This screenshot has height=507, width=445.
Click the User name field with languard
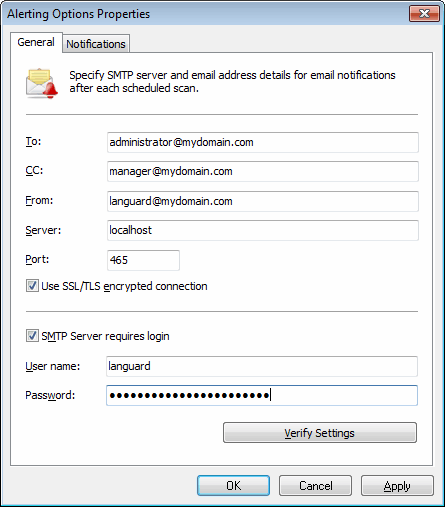(x=262, y=366)
